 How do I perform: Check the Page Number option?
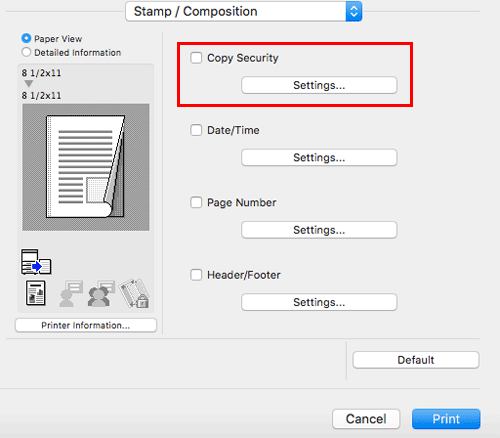(196, 202)
